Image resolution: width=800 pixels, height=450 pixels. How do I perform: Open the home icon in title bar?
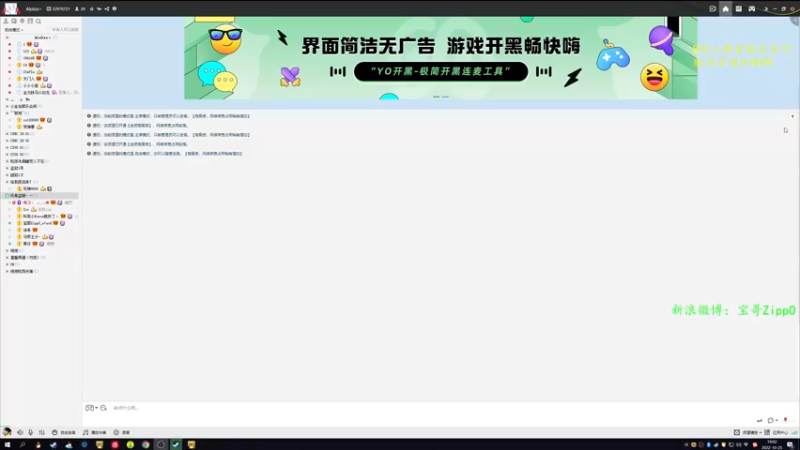(x=726, y=9)
